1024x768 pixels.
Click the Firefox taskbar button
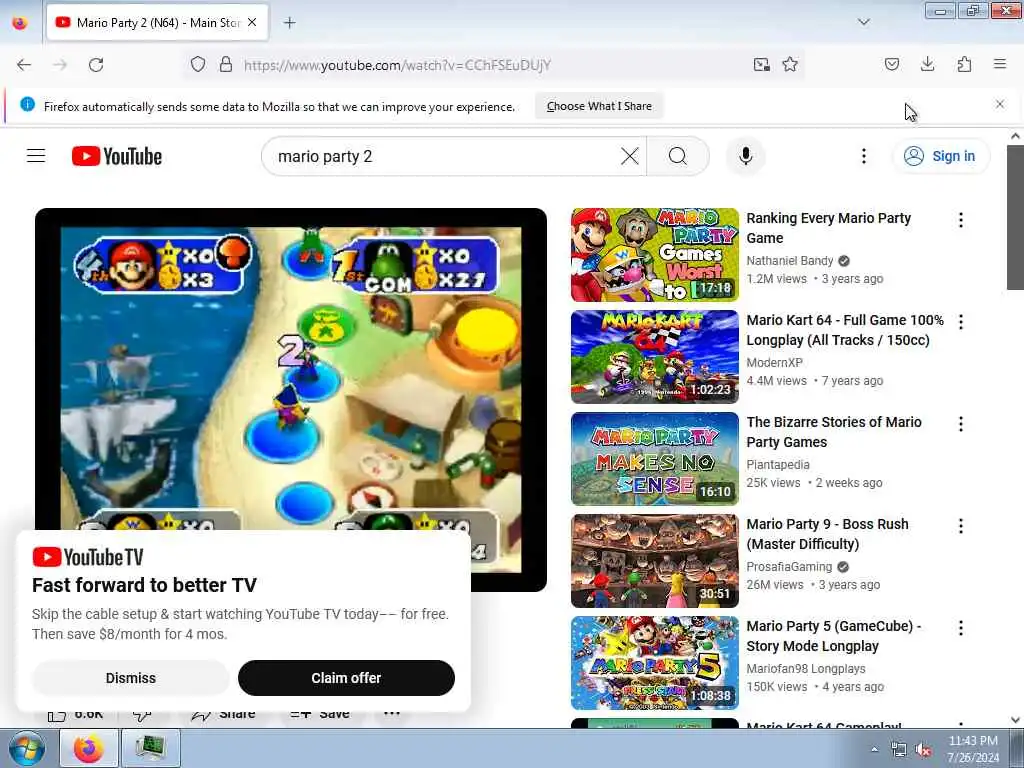pos(88,748)
